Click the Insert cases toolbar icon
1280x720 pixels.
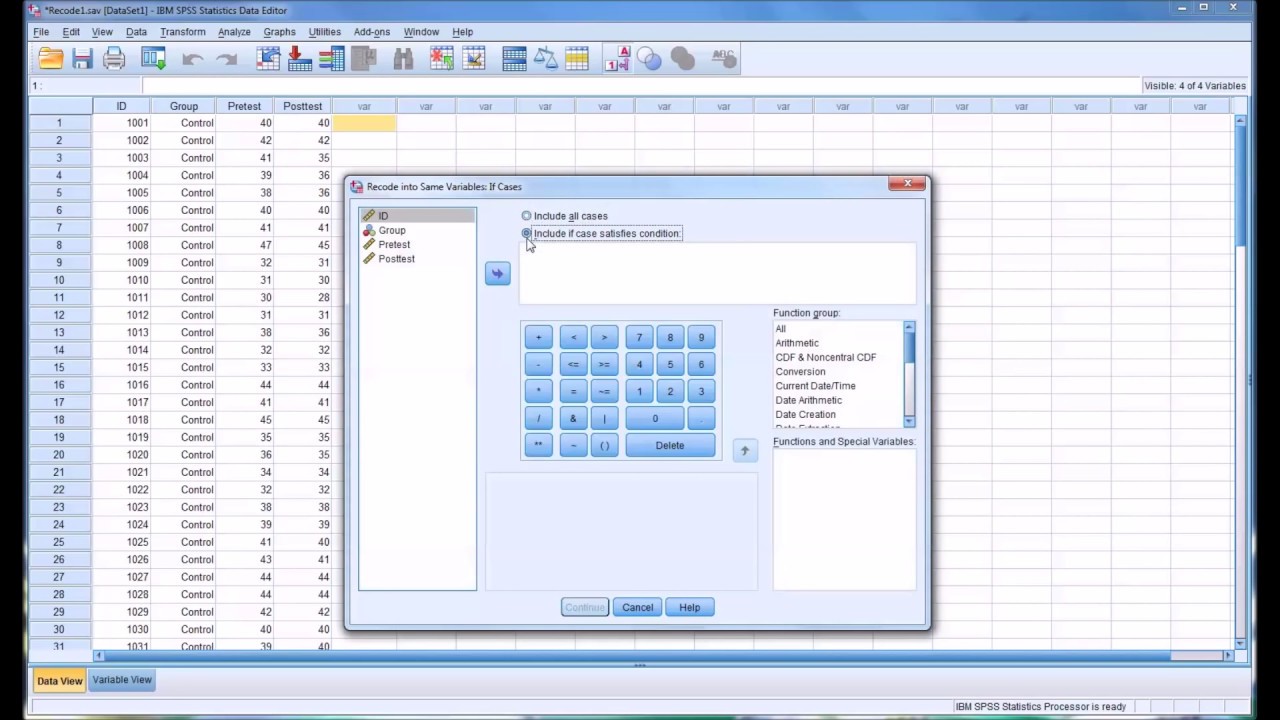click(441, 60)
